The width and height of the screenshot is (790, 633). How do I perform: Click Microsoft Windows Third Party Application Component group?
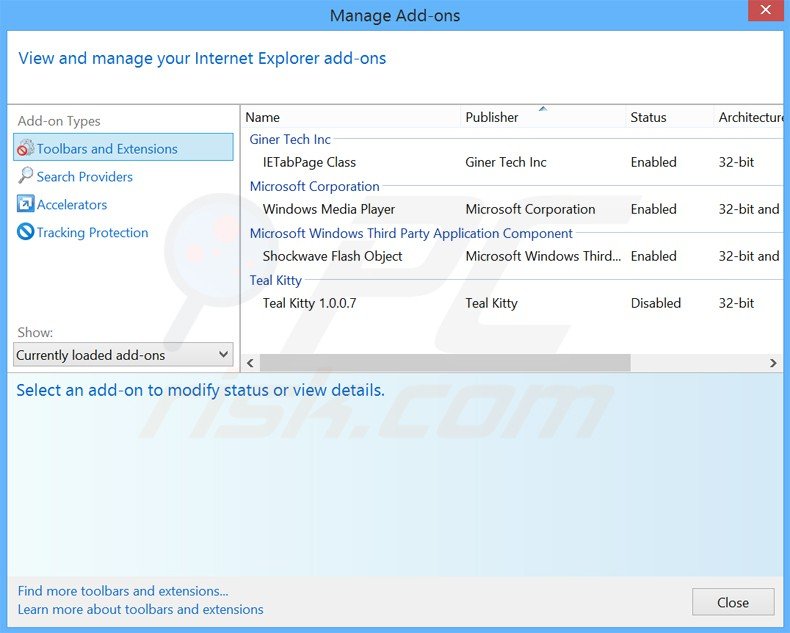(411, 233)
